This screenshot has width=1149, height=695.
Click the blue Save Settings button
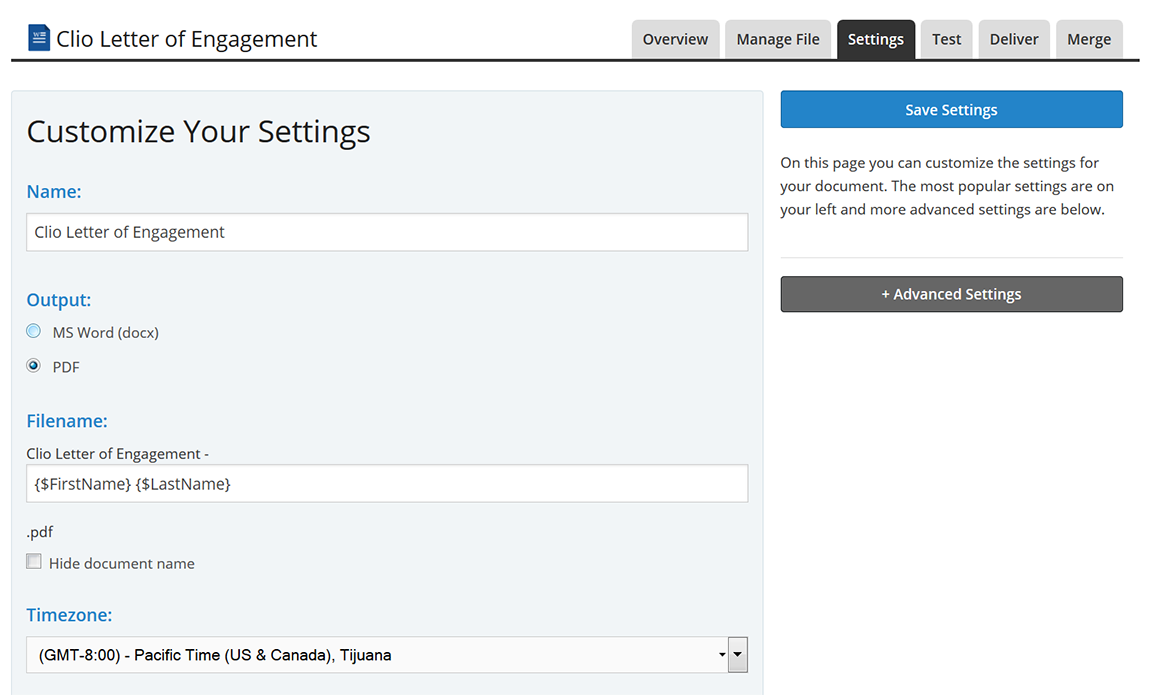951,110
